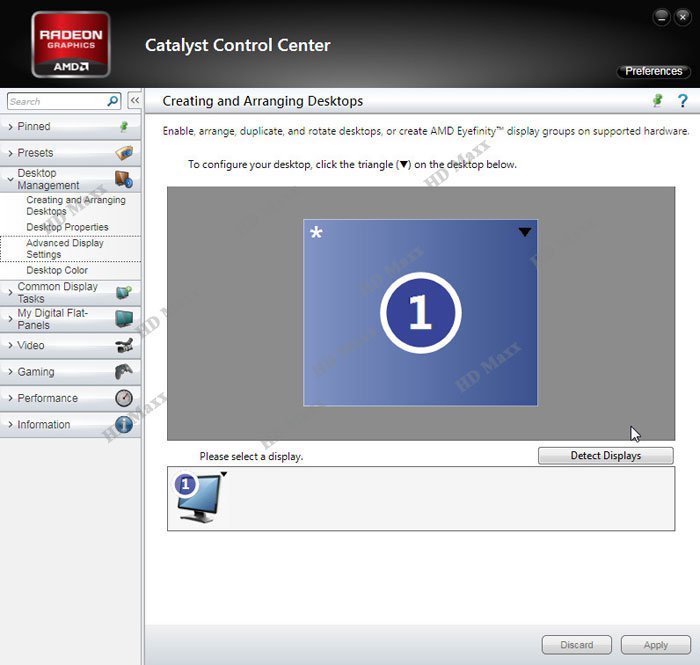
Task: Expand the Pinned section
Action: click(x=71, y=127)
